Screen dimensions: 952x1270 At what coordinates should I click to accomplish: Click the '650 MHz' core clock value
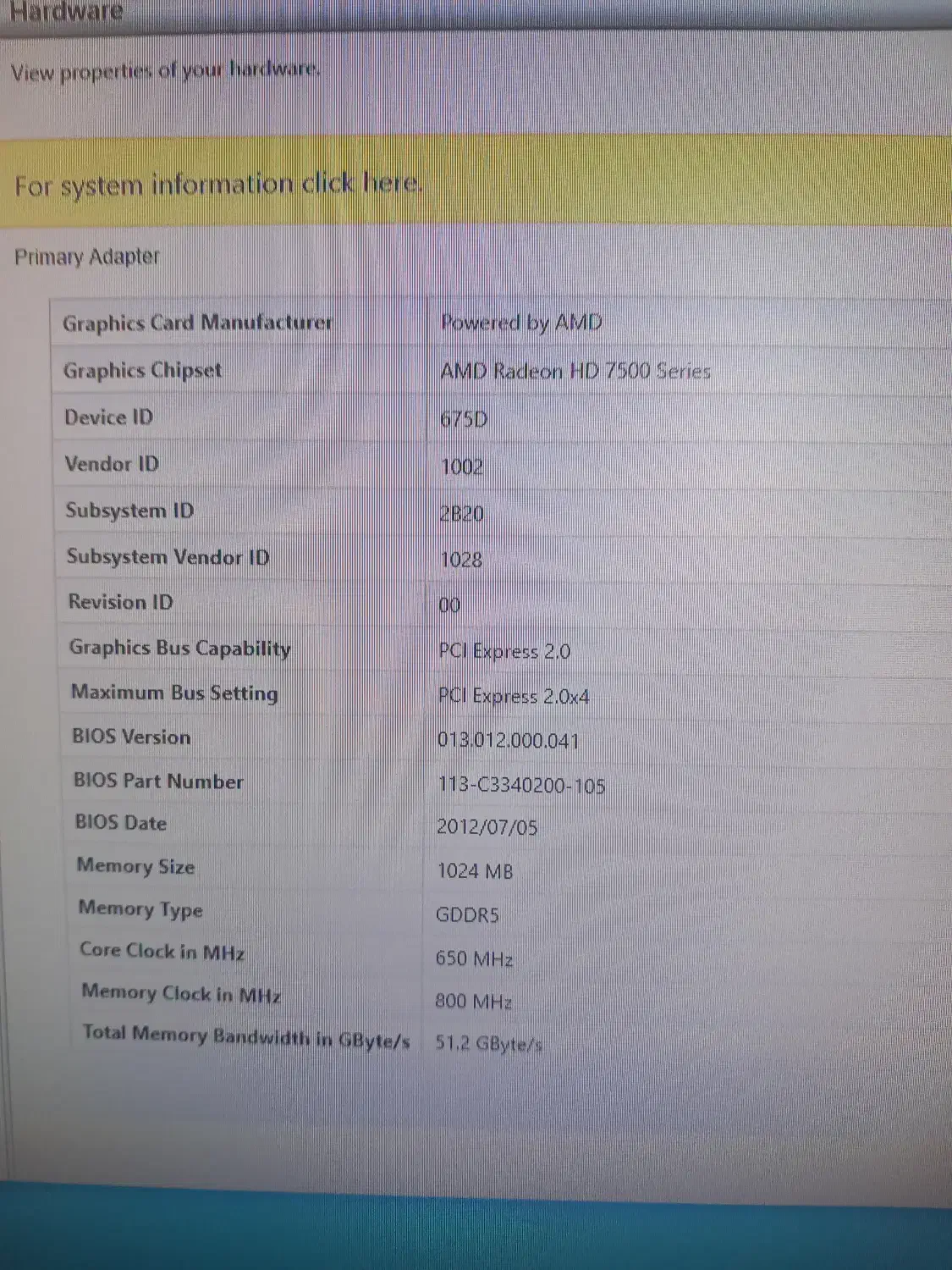(x=474, y=958)
